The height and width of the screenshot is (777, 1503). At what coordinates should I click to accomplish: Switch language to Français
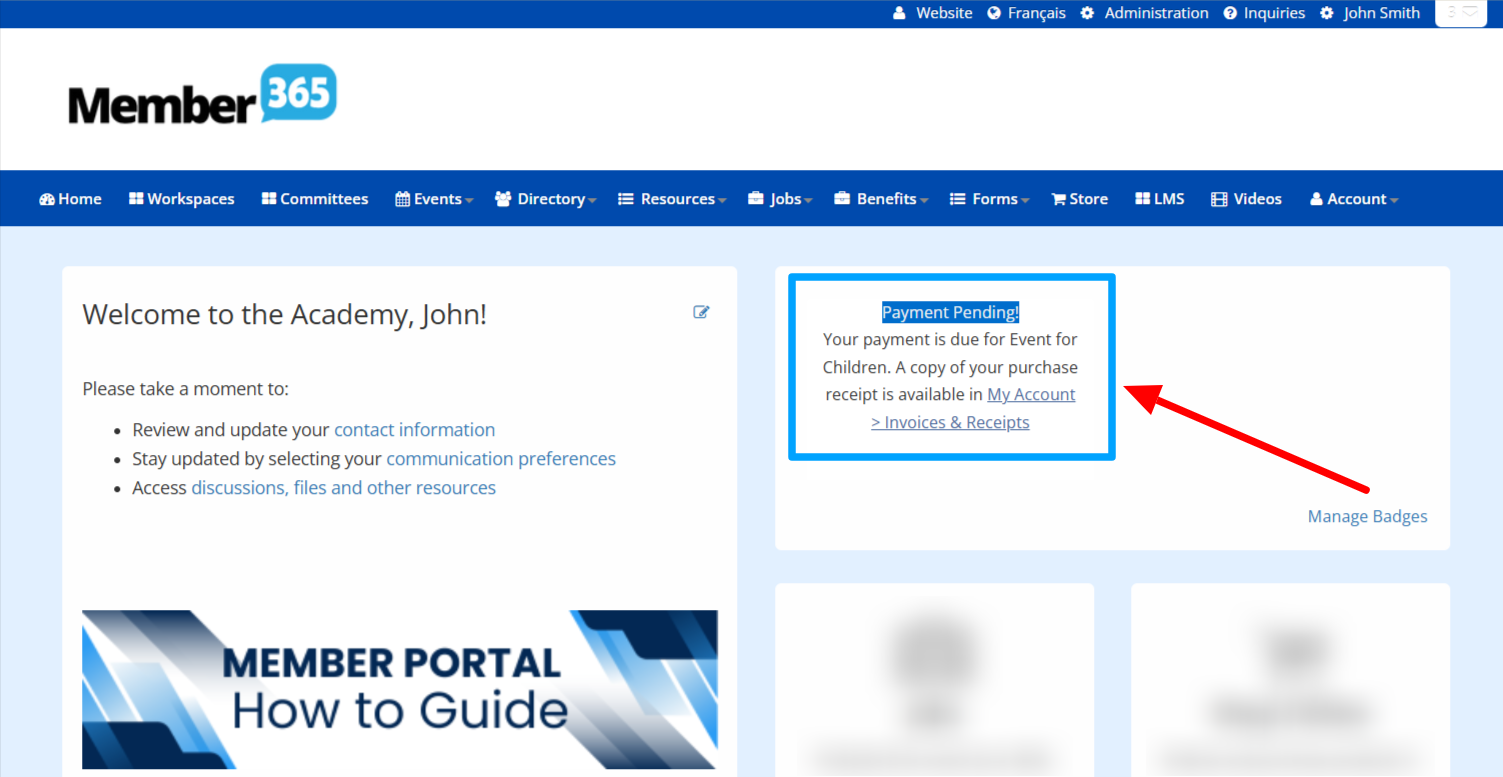pos(1026,13)
